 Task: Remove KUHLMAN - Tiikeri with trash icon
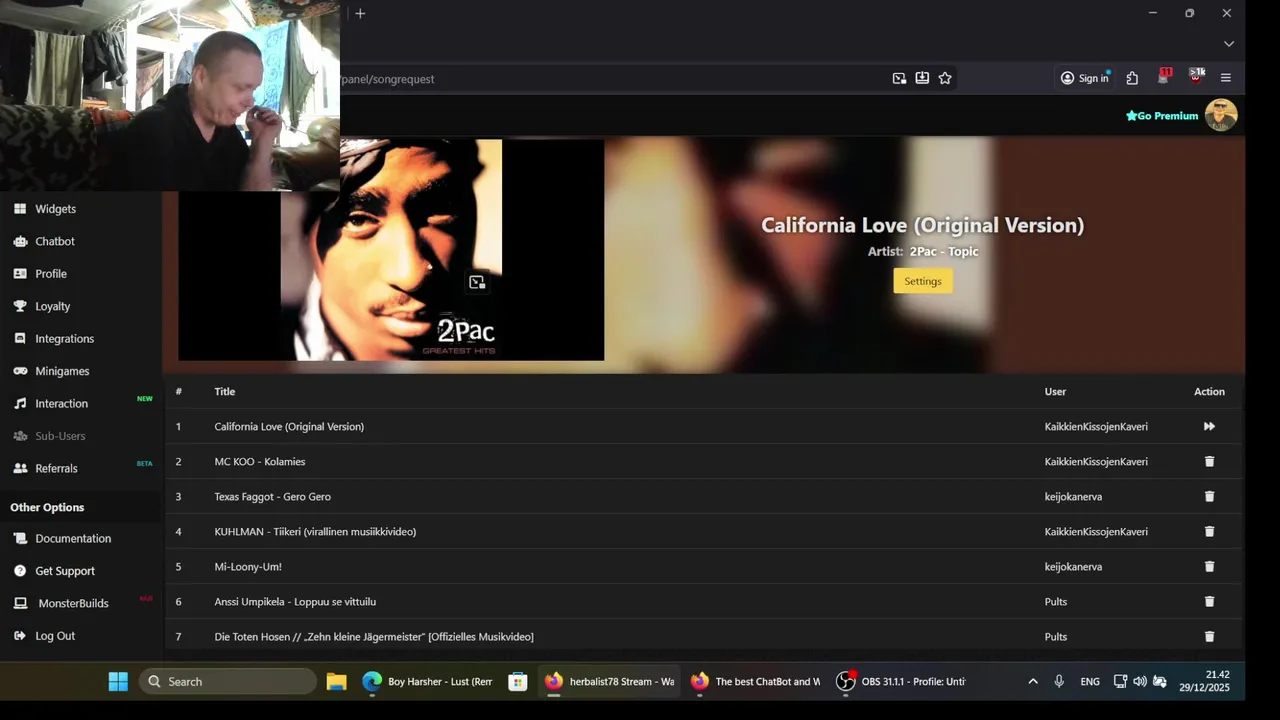coord(1209,531)
